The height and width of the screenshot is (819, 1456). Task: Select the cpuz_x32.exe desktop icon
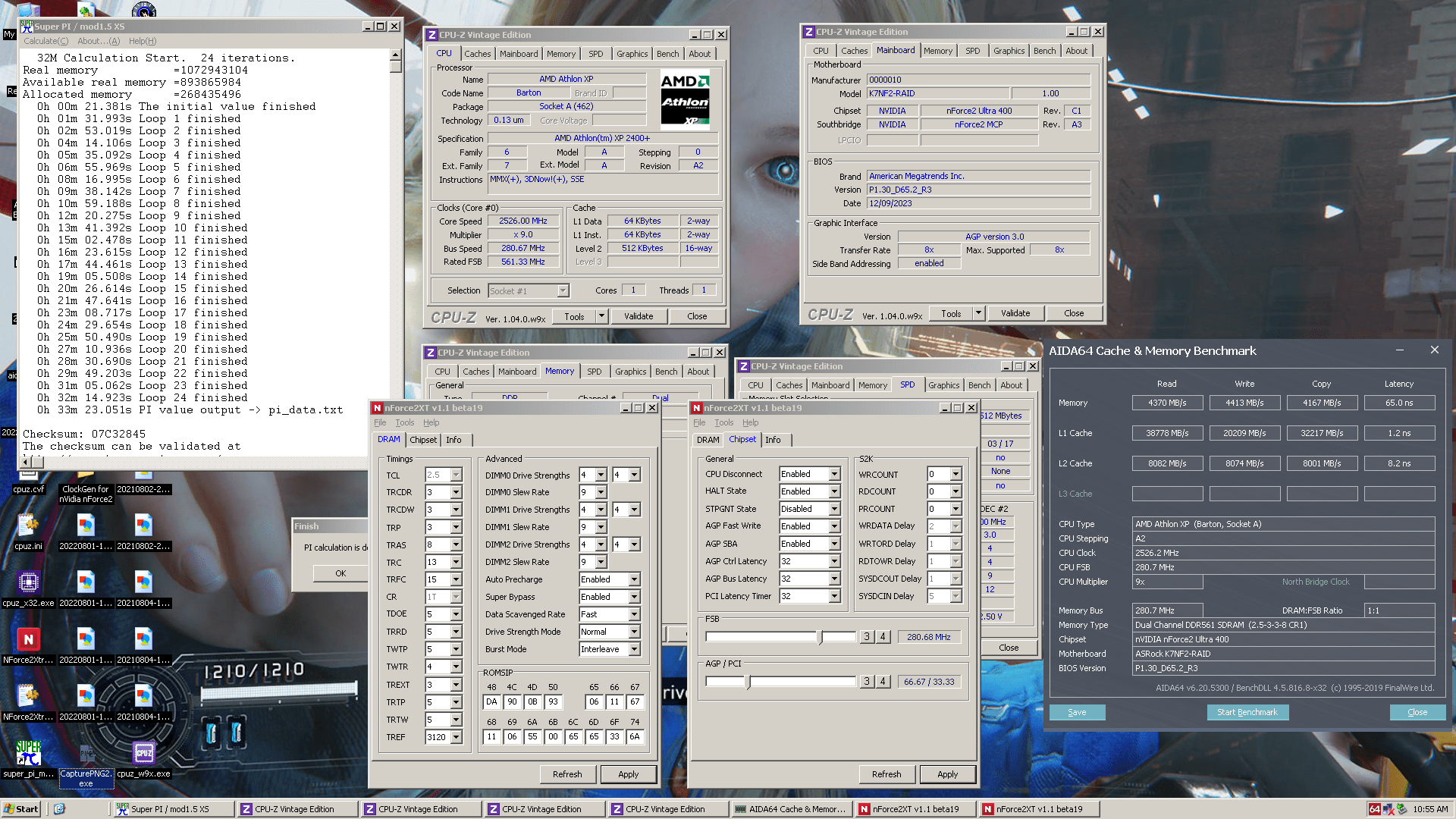(x=28, y=588)
